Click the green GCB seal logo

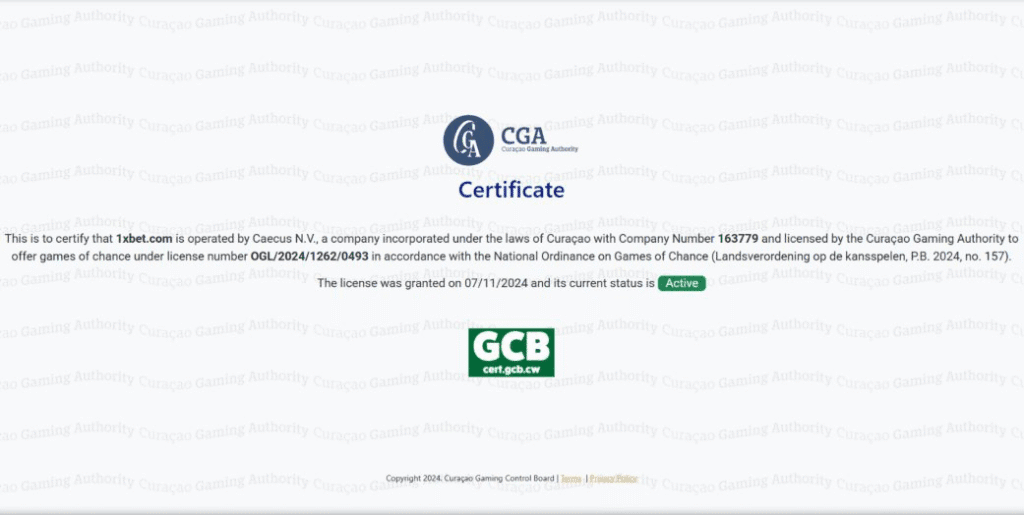point(511,352)
